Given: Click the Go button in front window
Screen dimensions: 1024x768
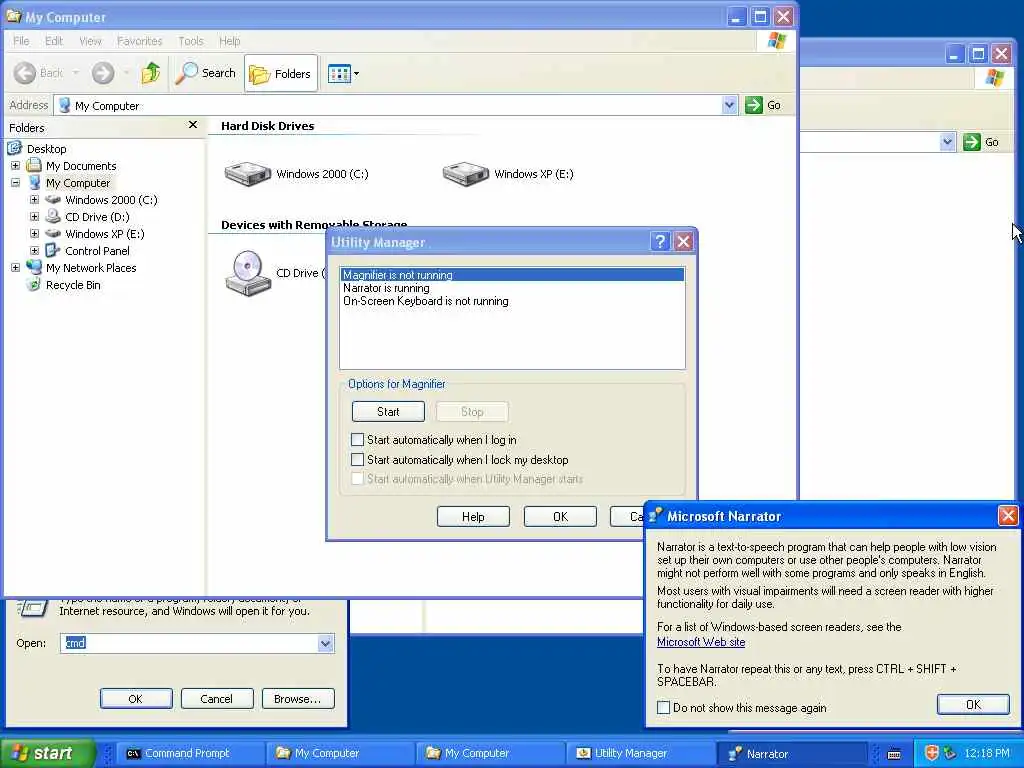Looking at the screenshot, I should 763,105.
